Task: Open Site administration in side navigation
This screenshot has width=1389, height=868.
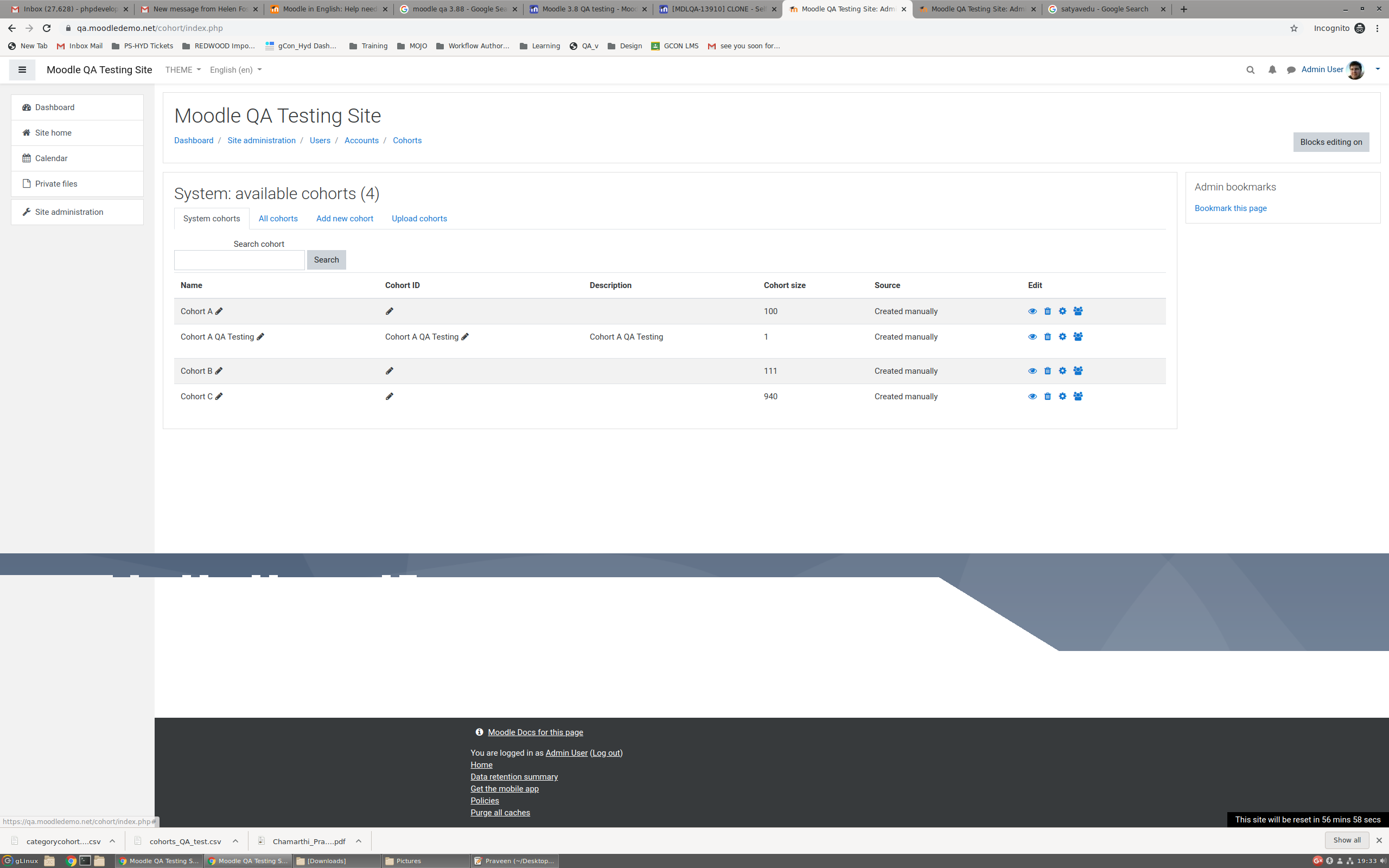Action: (x=77, y=213)
